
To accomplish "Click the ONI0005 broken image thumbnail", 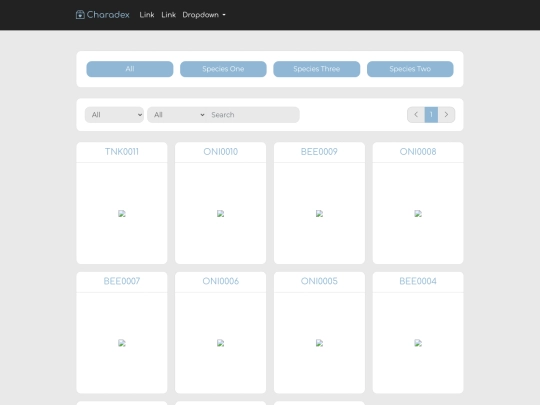I will pyautogui.click(x=319, y=343).
